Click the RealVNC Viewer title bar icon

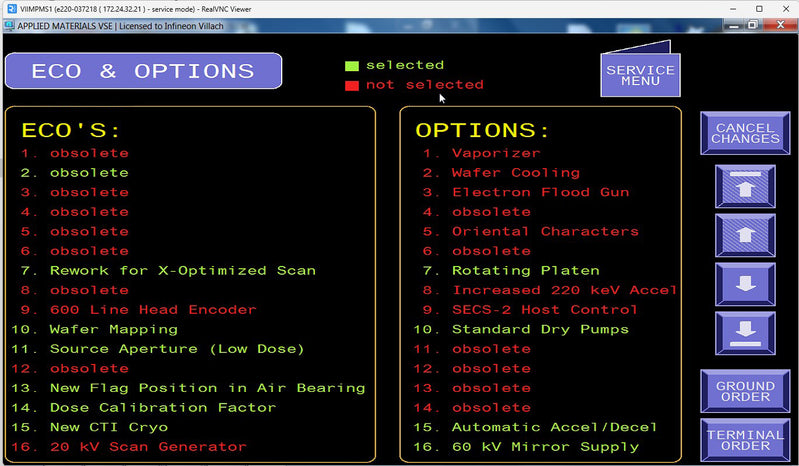11,9
